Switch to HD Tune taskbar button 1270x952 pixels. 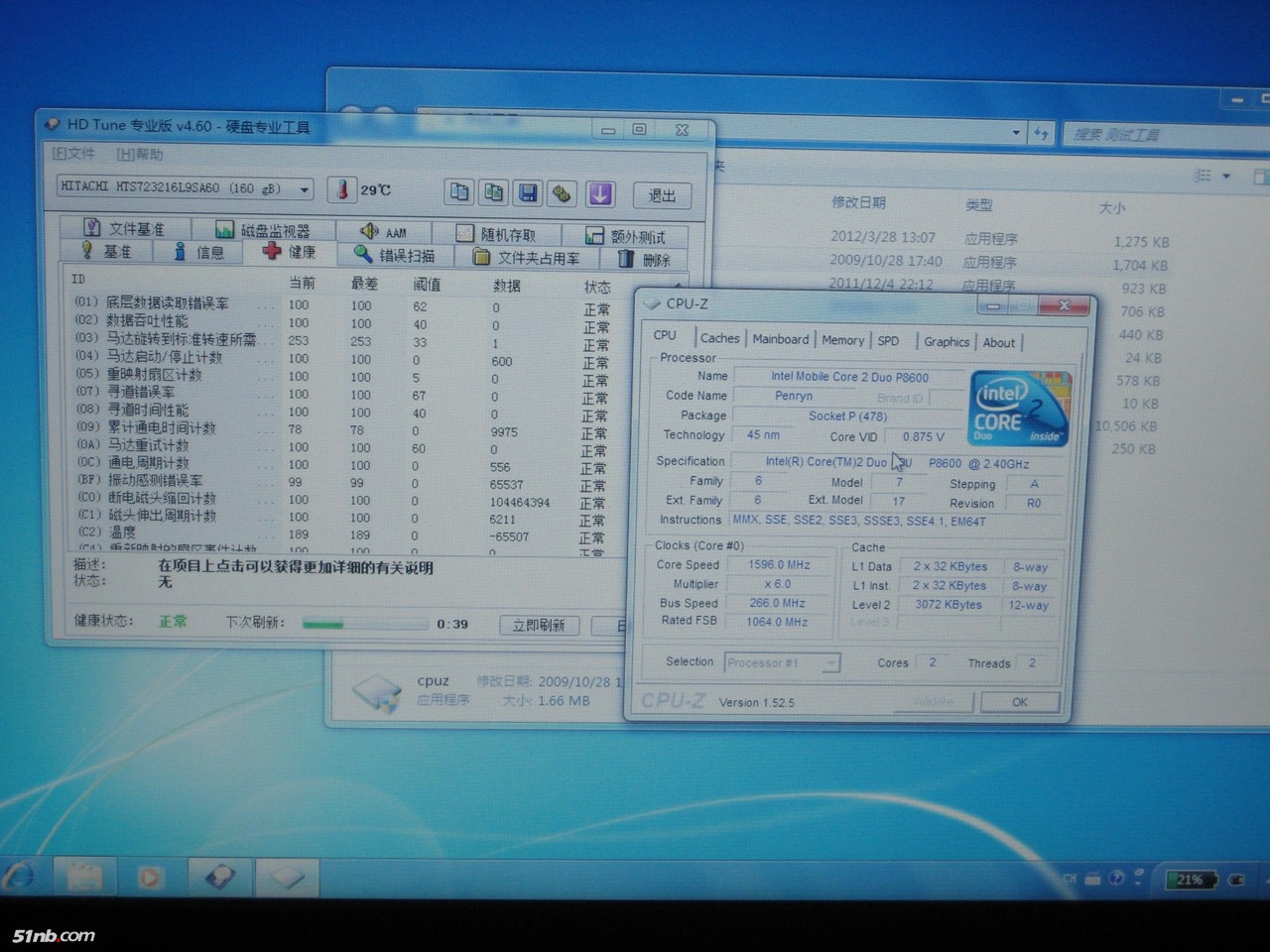(219, 877)
